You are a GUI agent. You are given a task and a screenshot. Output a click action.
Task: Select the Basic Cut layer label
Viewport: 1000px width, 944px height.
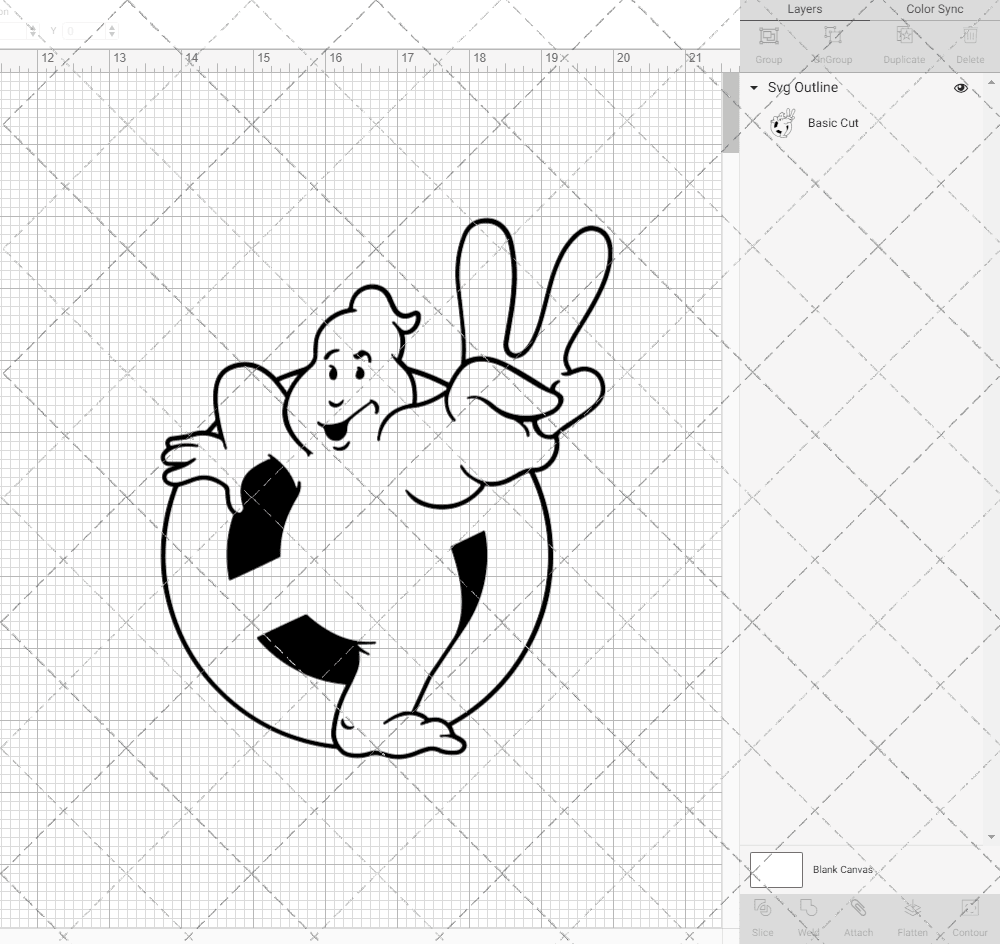pyautogui.click(x=833, y=123)
